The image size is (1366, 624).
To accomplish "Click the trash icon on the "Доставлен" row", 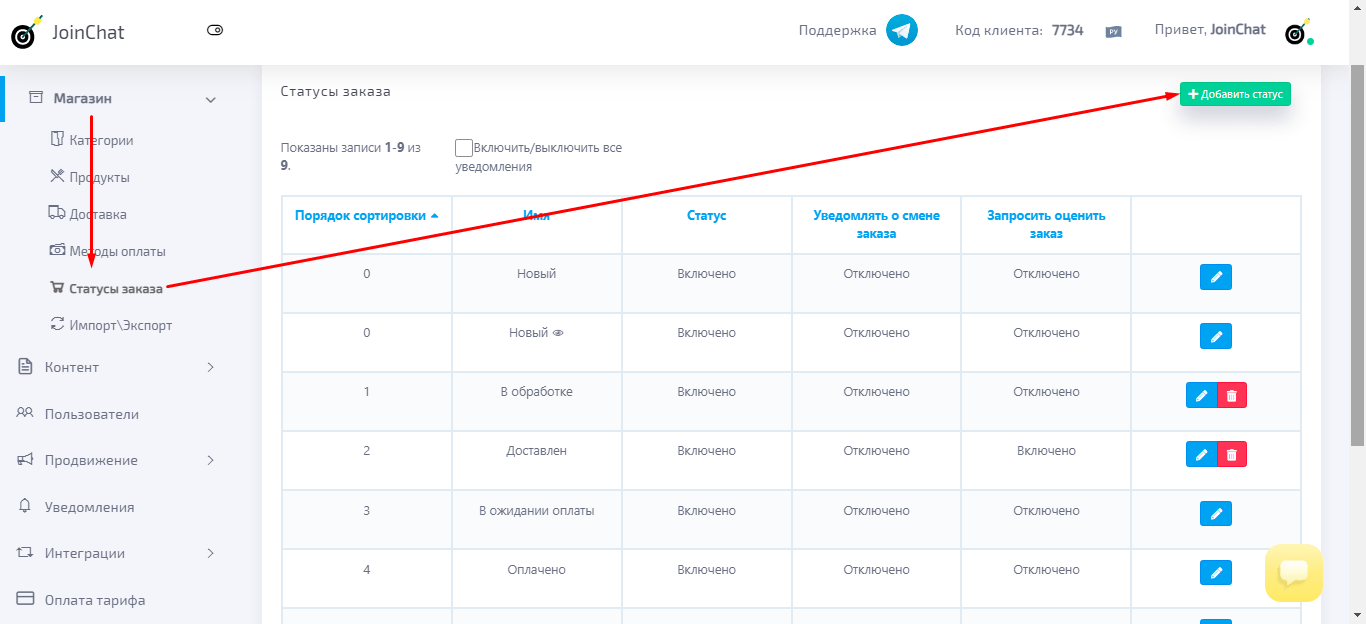I will click(x=1231, y=453).
